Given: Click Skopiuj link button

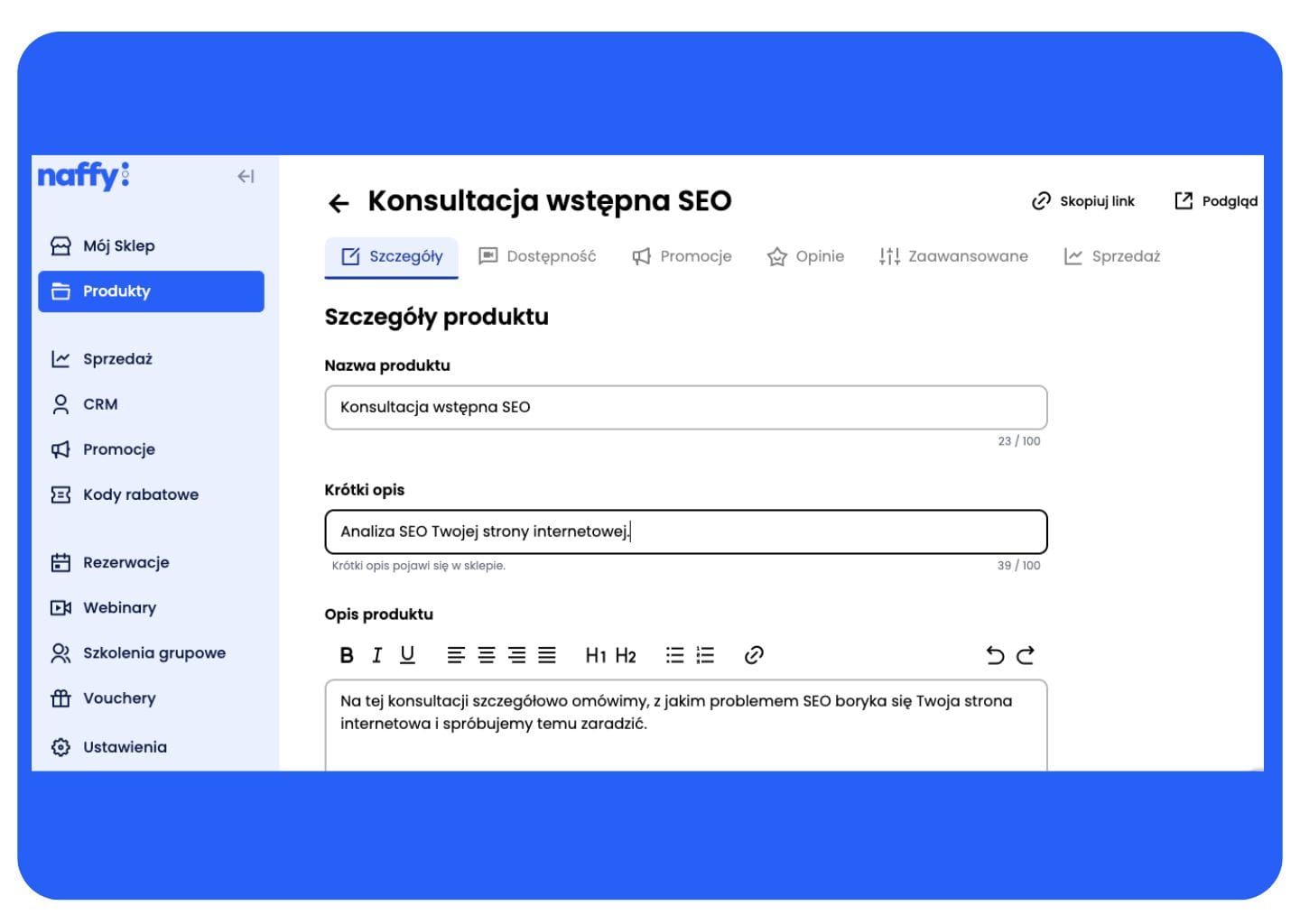Looking at the screenshot, I should click(1083, 200).
